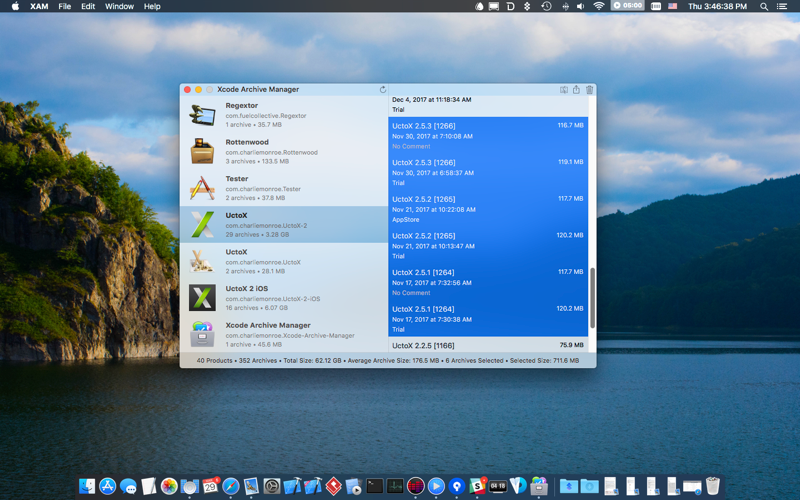This screenshot has width=800, height=500.
Task: Open Finder from the dock
Action: [x=87, y=486]
